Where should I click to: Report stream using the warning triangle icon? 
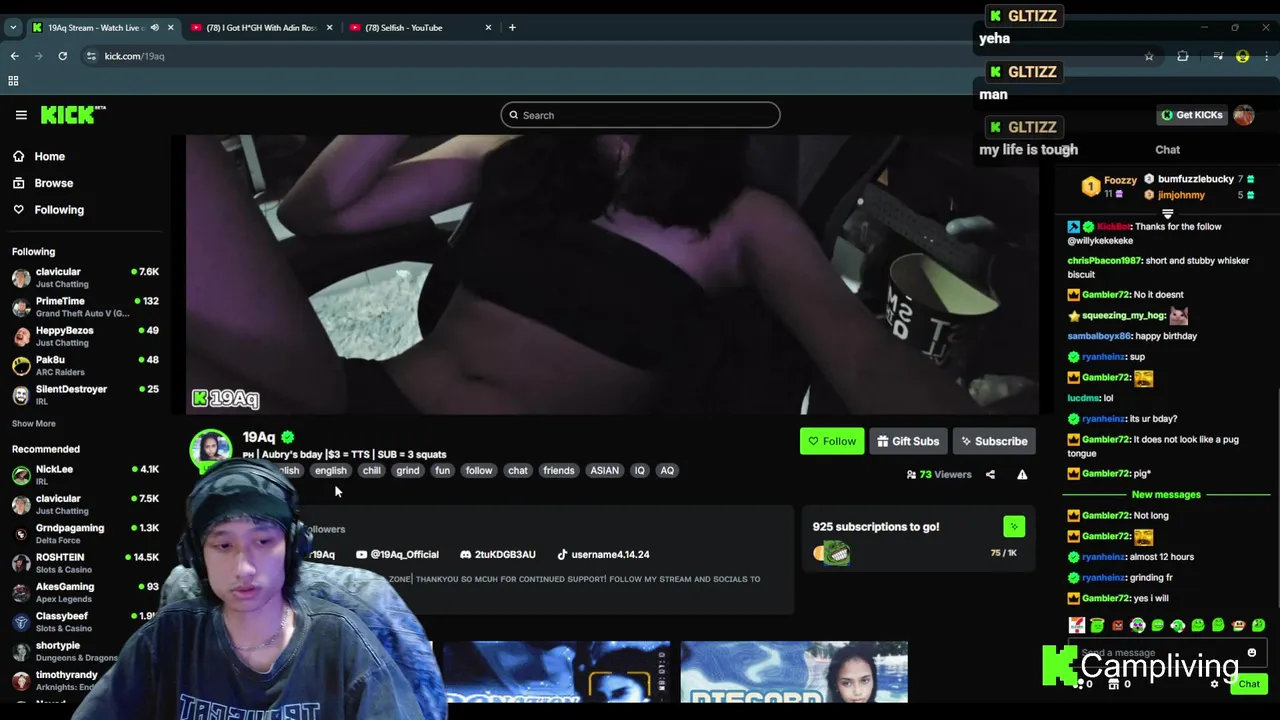[x=1022, y=474]
